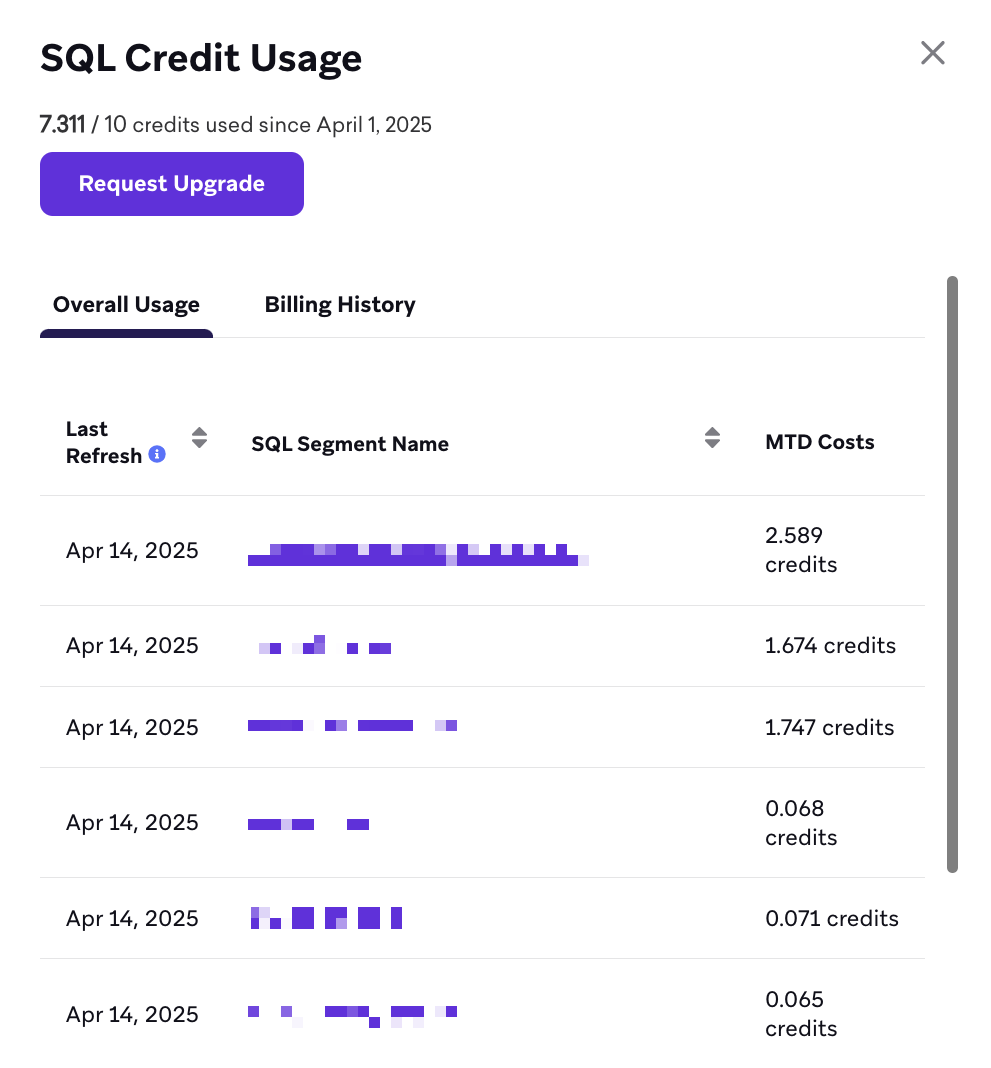
Task: Switch to the Overall Usage tab
Action: [x=126, y=304]
